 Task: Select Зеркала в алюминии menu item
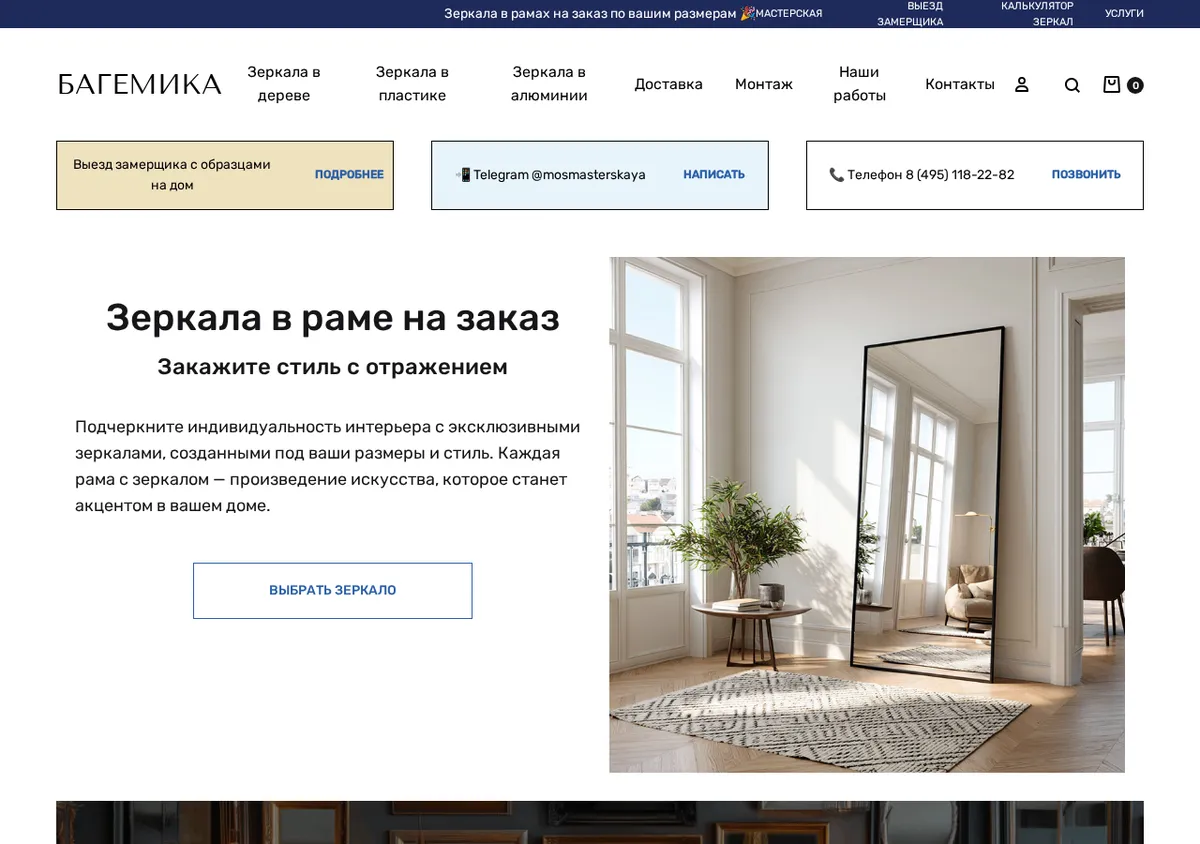tap(549, 84)
